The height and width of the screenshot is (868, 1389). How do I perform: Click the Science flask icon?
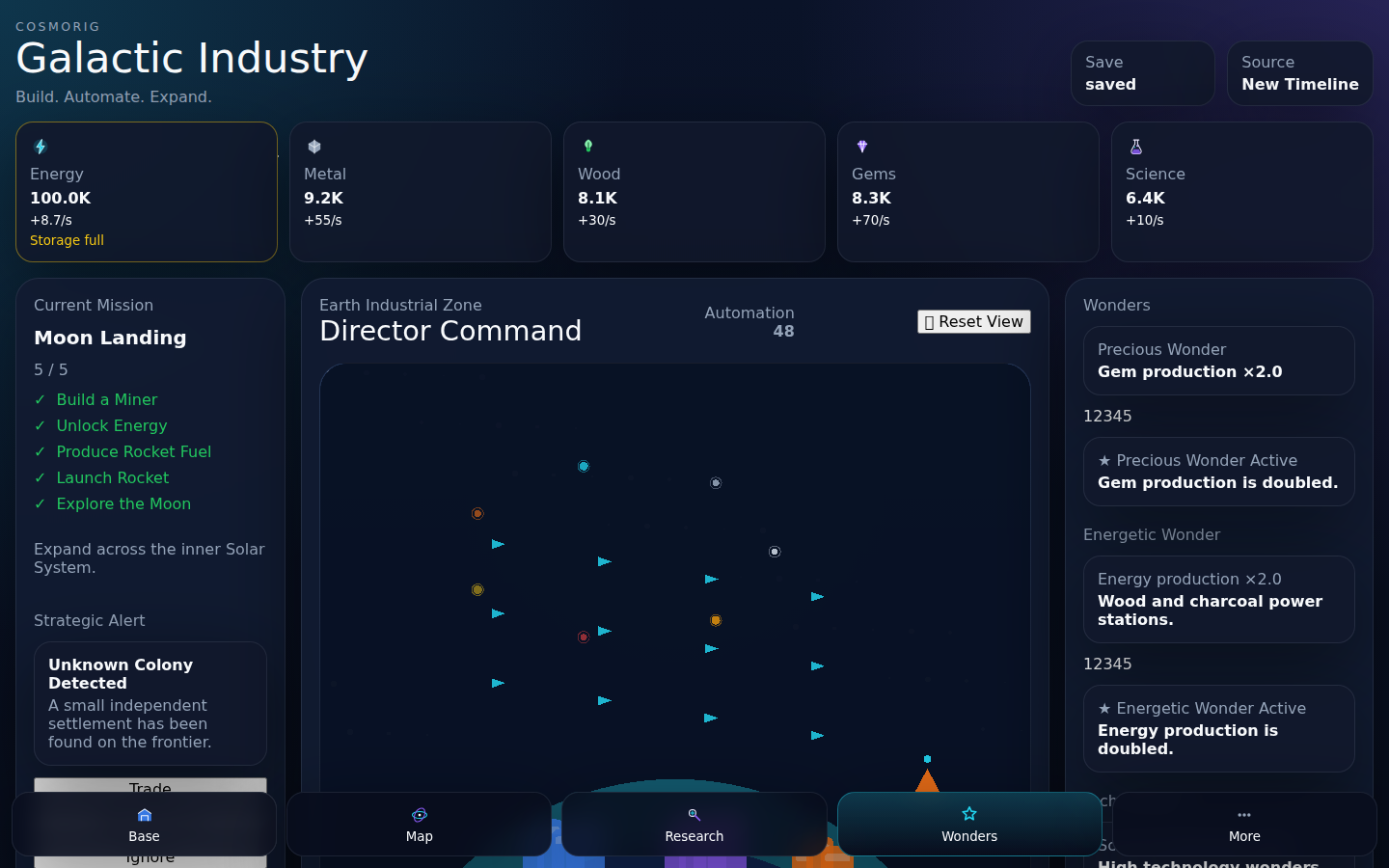point(1136,147)
